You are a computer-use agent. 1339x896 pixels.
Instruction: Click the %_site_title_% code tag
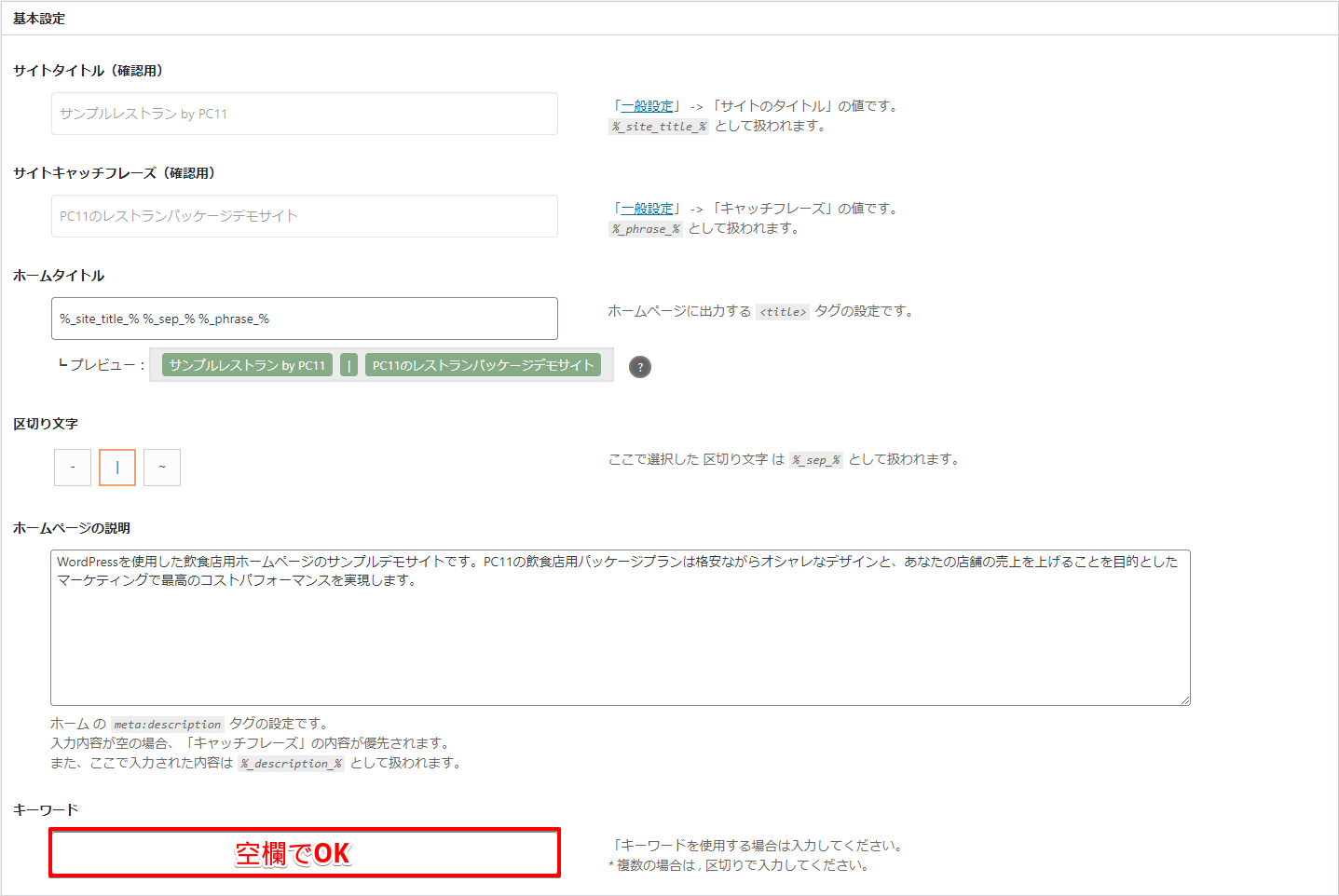pyautogui.click(x=659, y=127)
